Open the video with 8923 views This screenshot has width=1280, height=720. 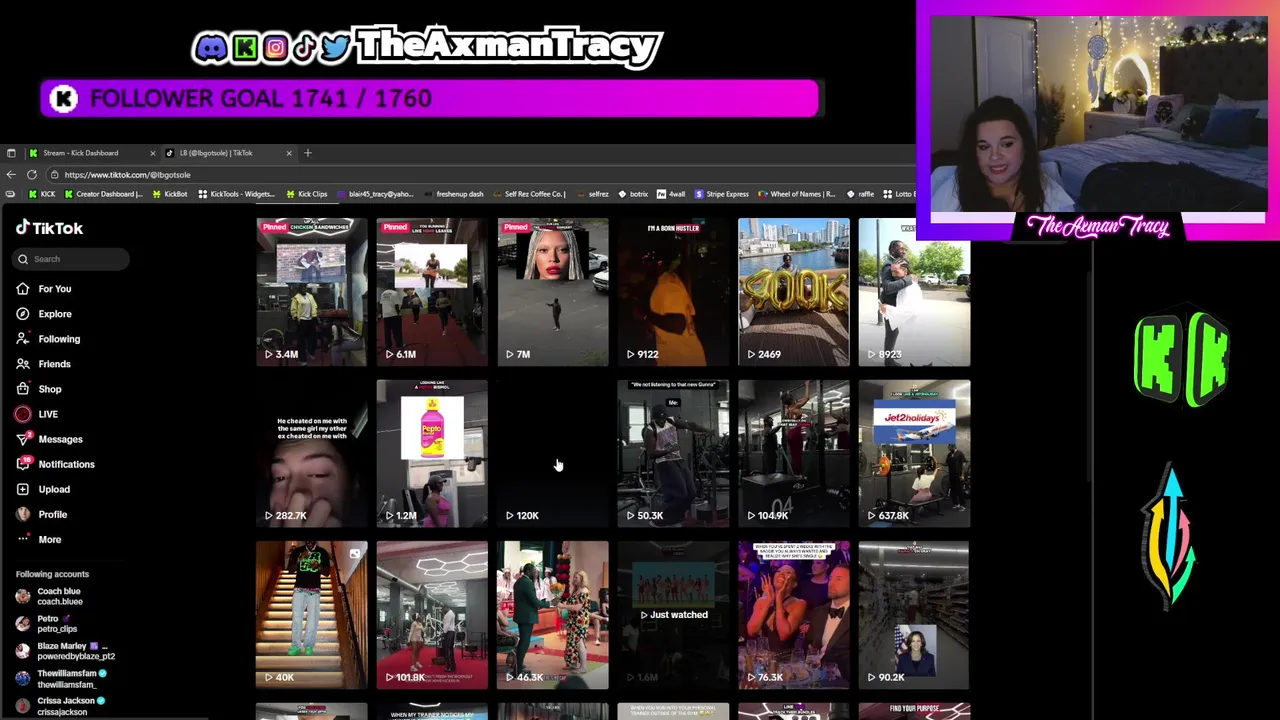[x=914, y=292]
